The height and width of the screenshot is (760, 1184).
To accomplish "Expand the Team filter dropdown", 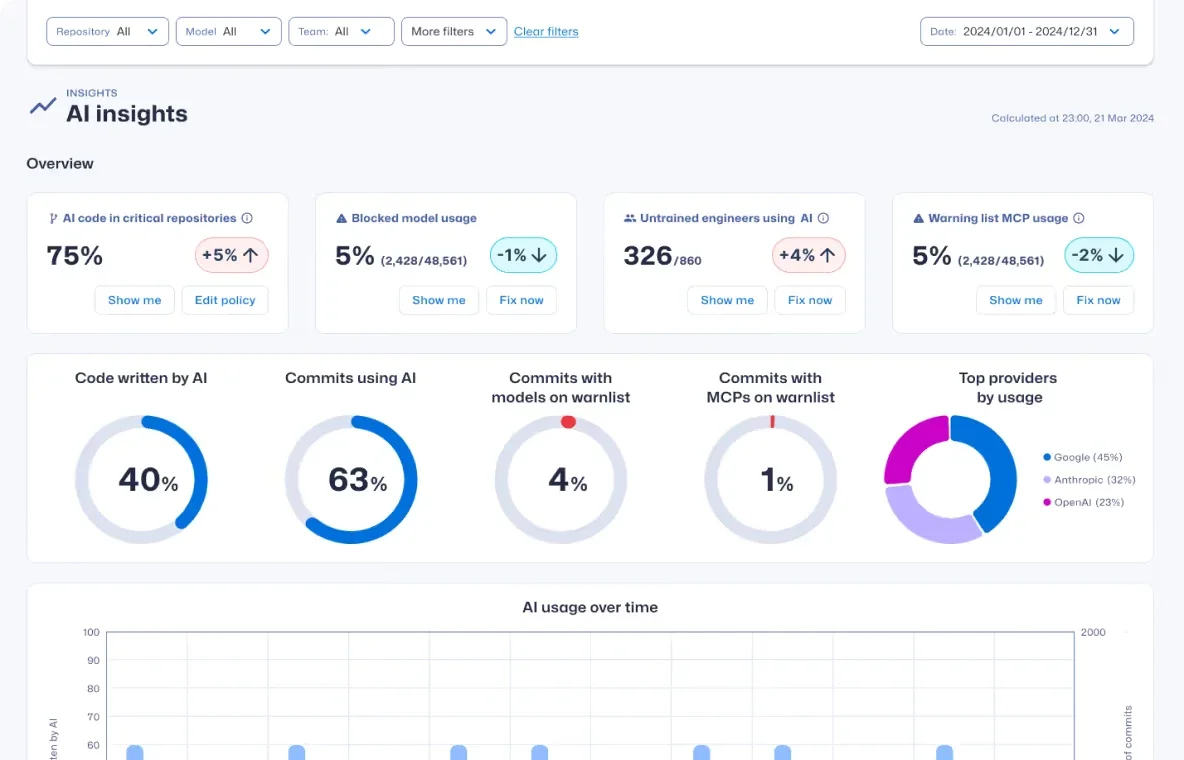I will coord(341,31).
